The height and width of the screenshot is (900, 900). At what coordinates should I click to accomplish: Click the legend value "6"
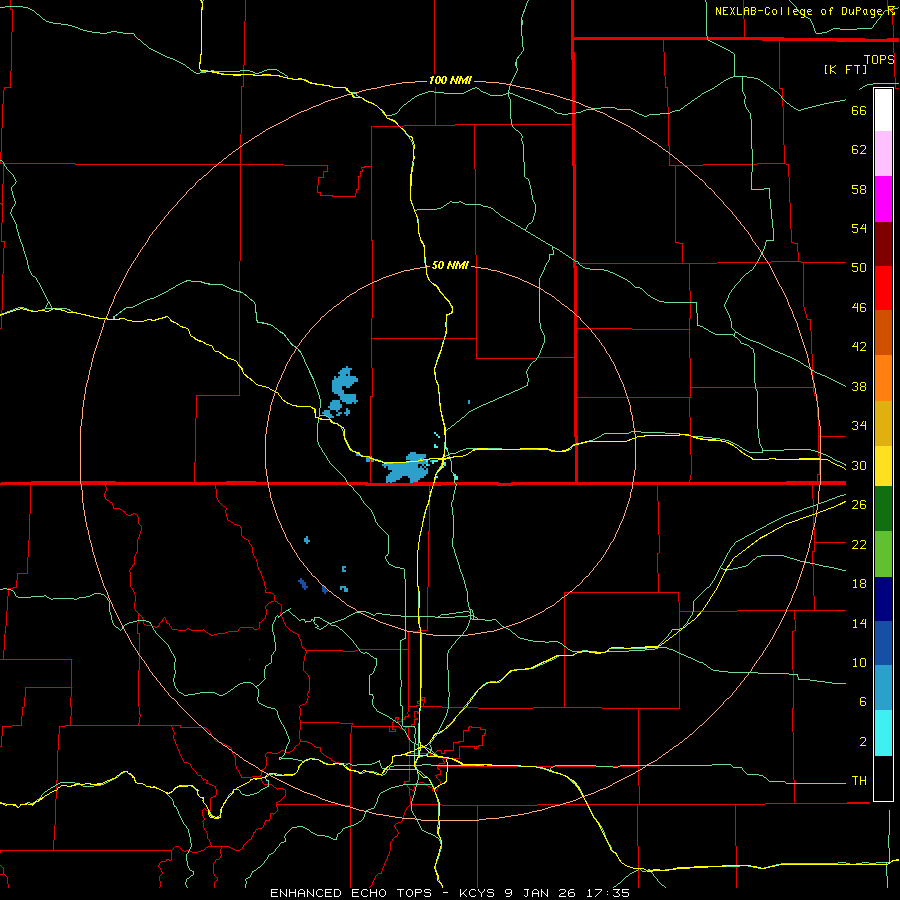click(x=862, y=701)
